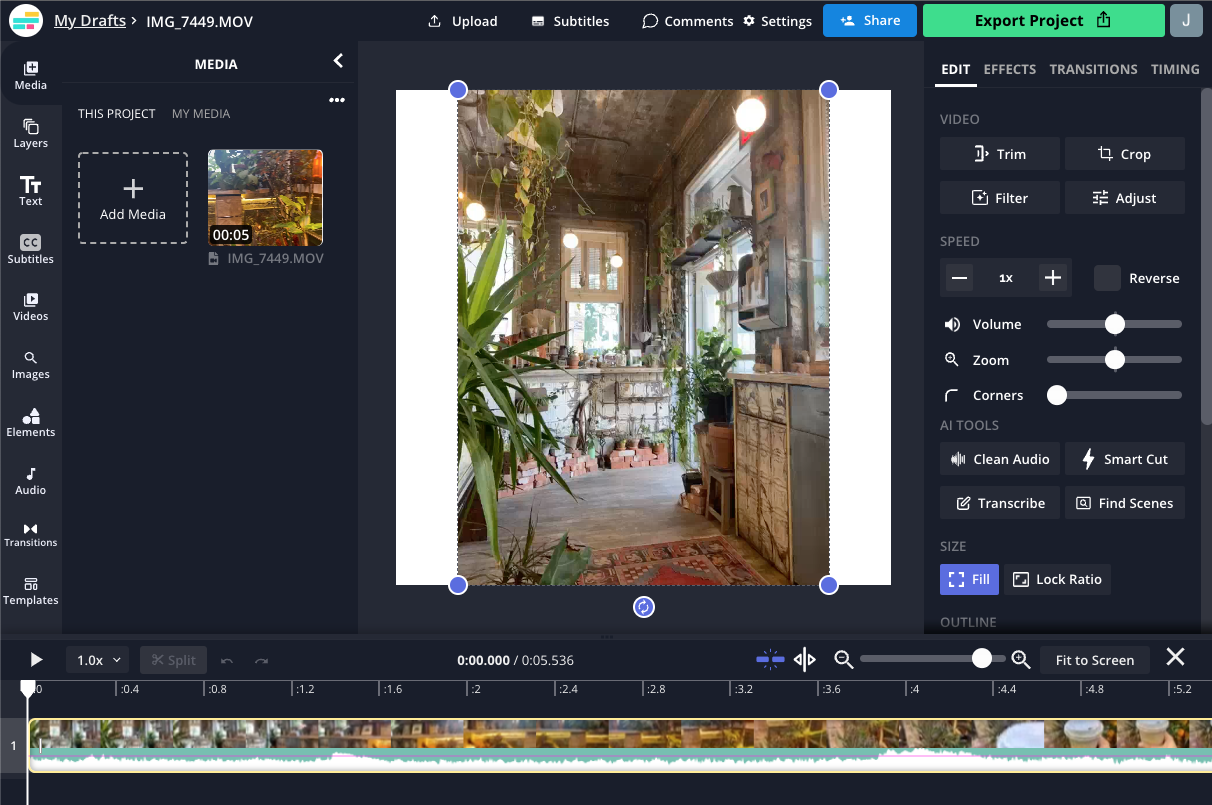Collapse the Media panel

coord(338,62)
